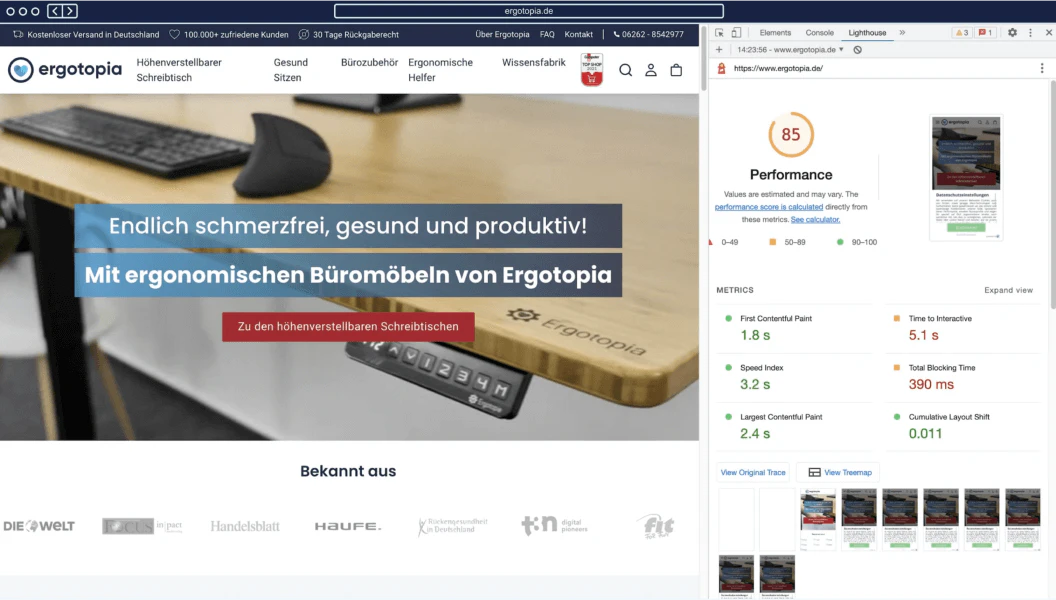Toggle the device toolbar icon
This screenshot has width=1056, height=600.
click(736, 32)
